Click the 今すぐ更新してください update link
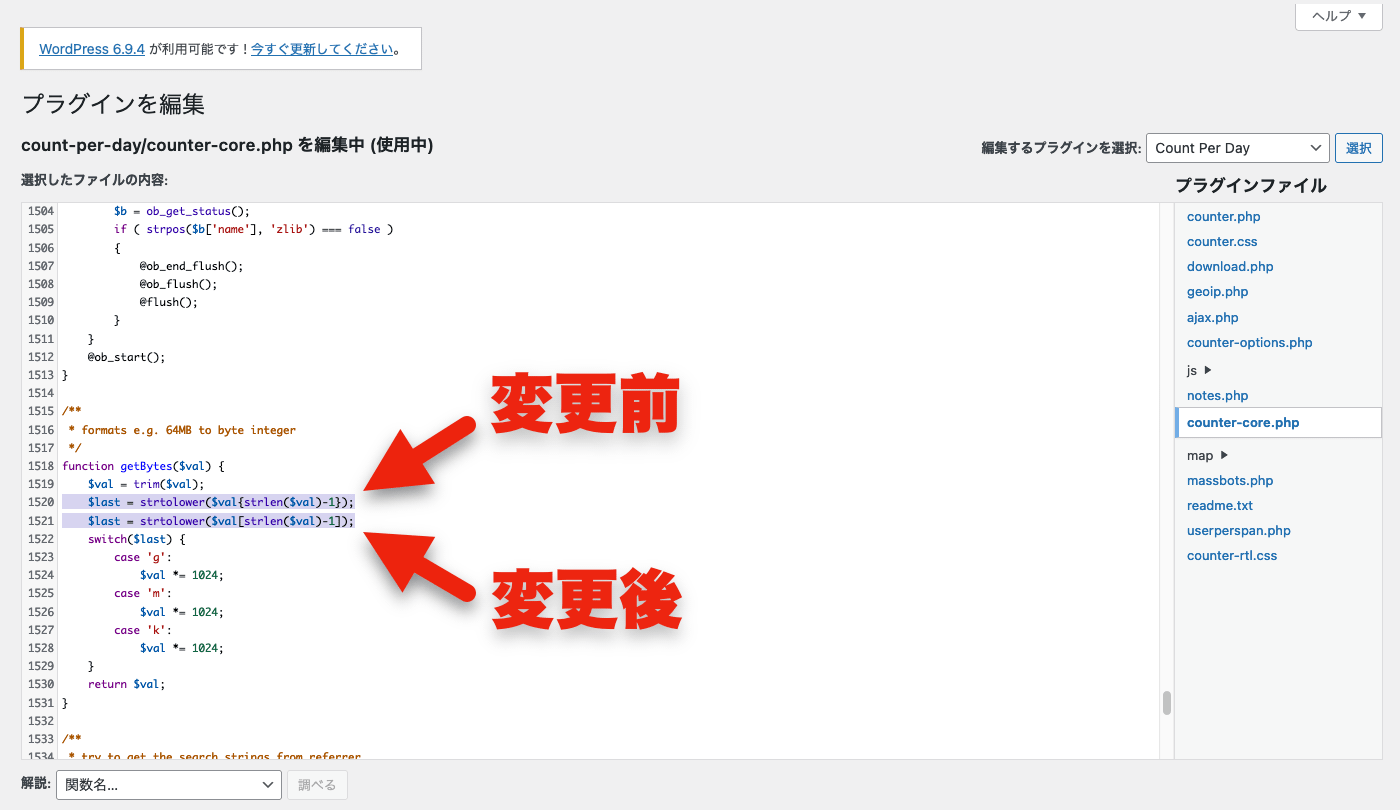This screenshot has width=1400, height=810. point(321,48)
